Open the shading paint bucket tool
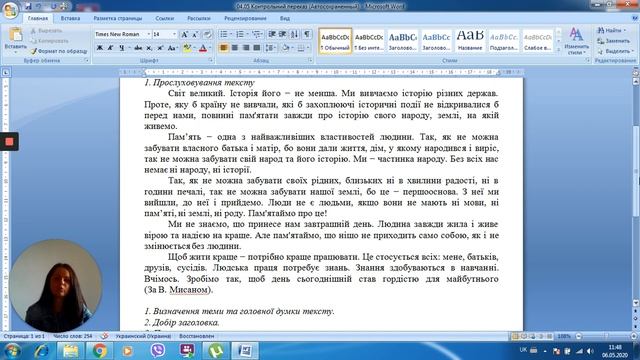 285,48
